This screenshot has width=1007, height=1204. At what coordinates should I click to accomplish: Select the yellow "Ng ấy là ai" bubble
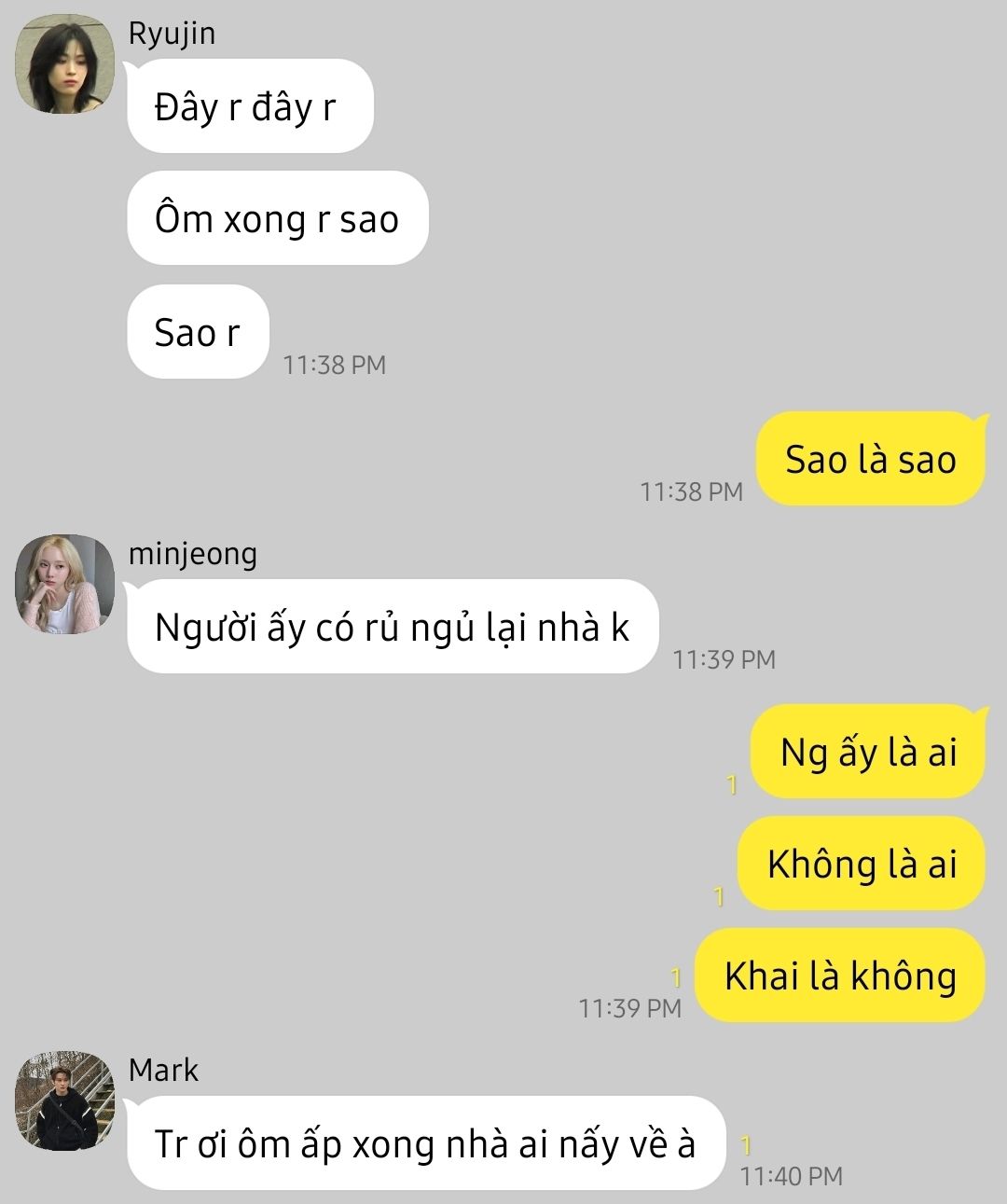click(x=868, y=752)
